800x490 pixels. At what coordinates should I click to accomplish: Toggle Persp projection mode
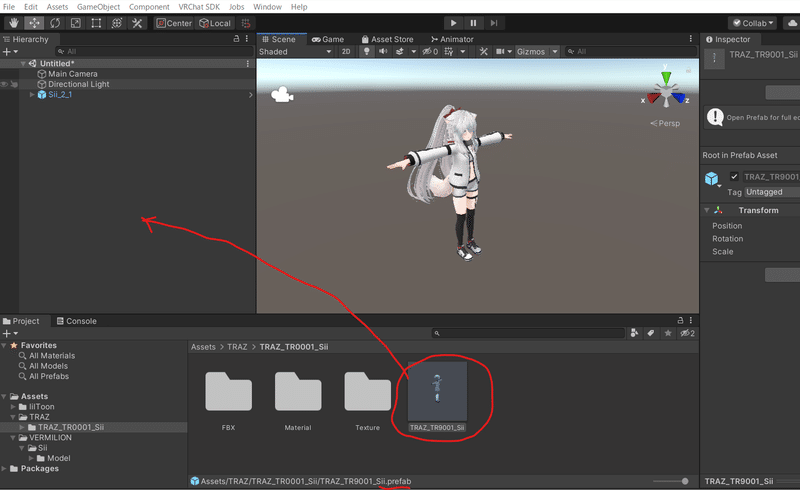tap(665, 123)
